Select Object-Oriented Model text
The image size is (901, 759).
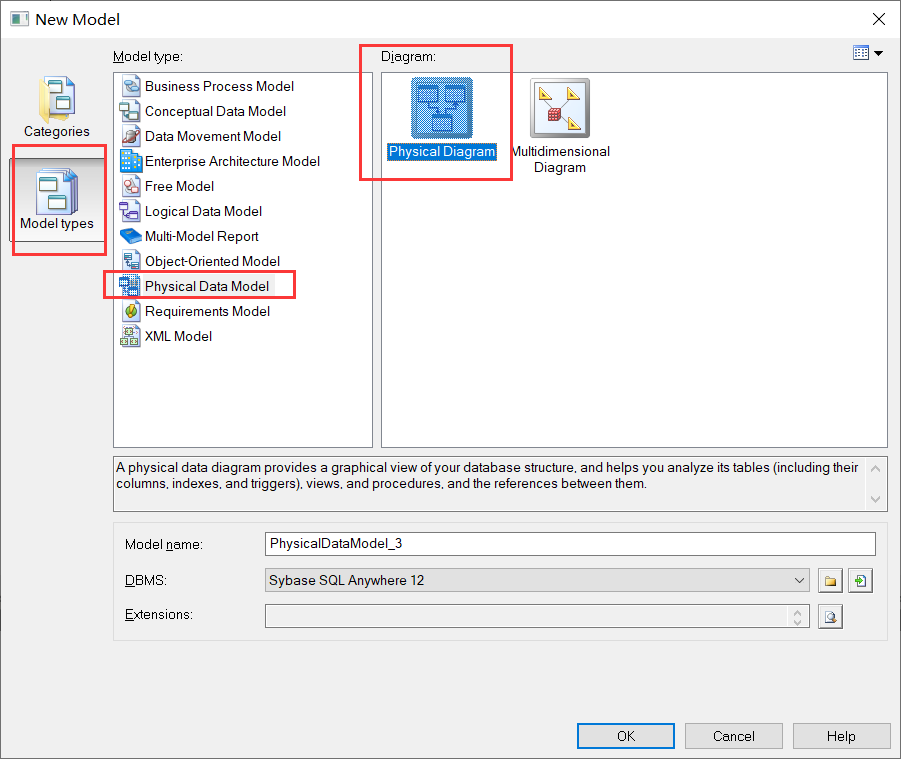pos(213,261)
